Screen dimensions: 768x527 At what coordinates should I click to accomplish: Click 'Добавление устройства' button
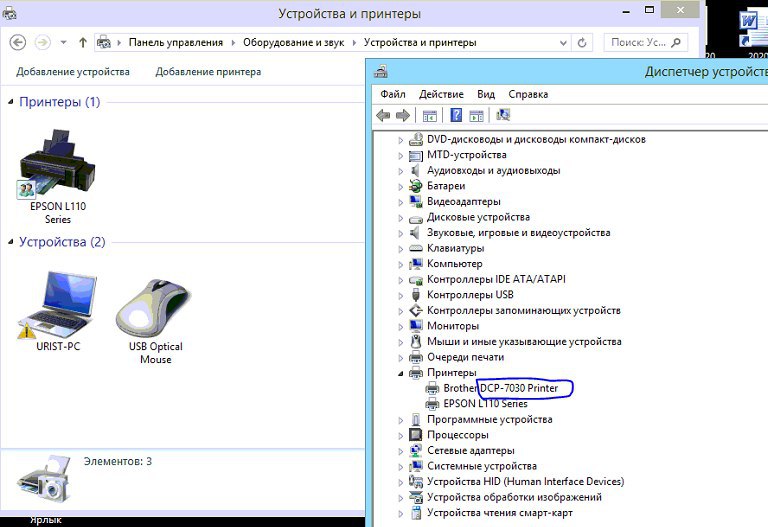73,72
